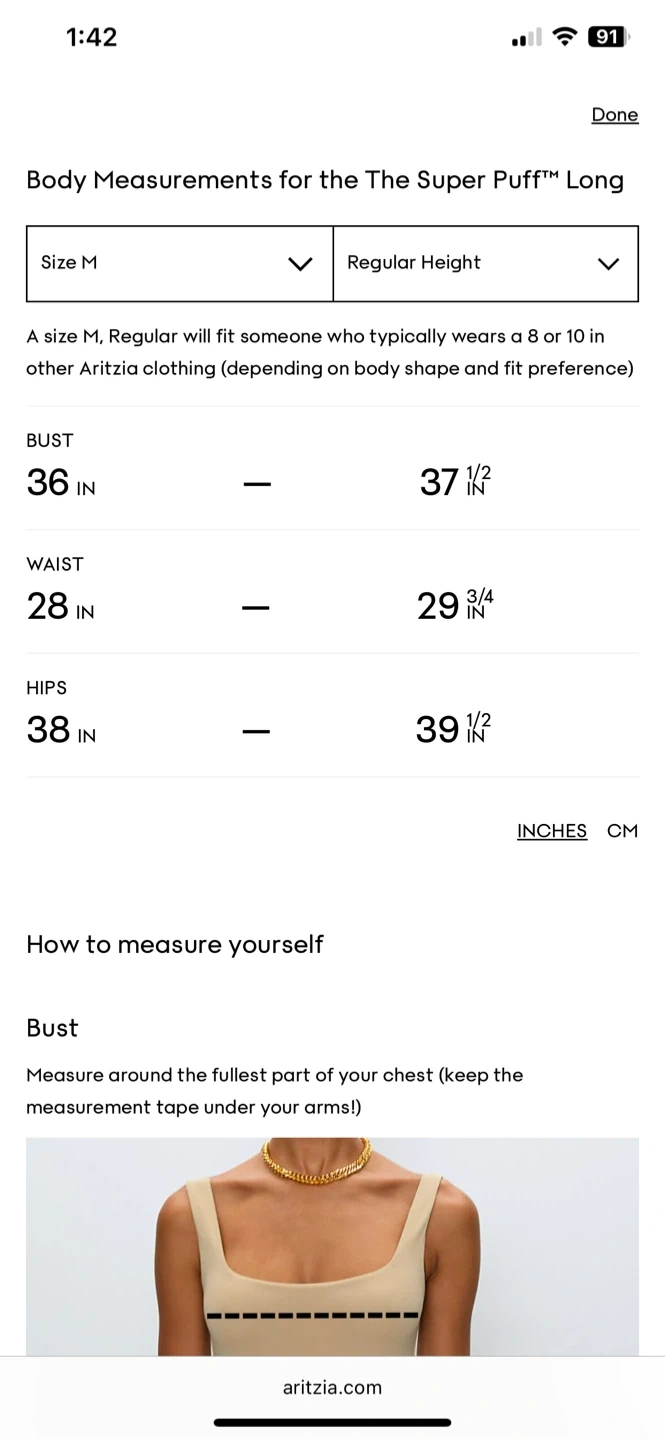The width and height of the screenshot is (665, 1440).
Task: Tap the bust minimum value 36 IN
Action: click(61, 484)
